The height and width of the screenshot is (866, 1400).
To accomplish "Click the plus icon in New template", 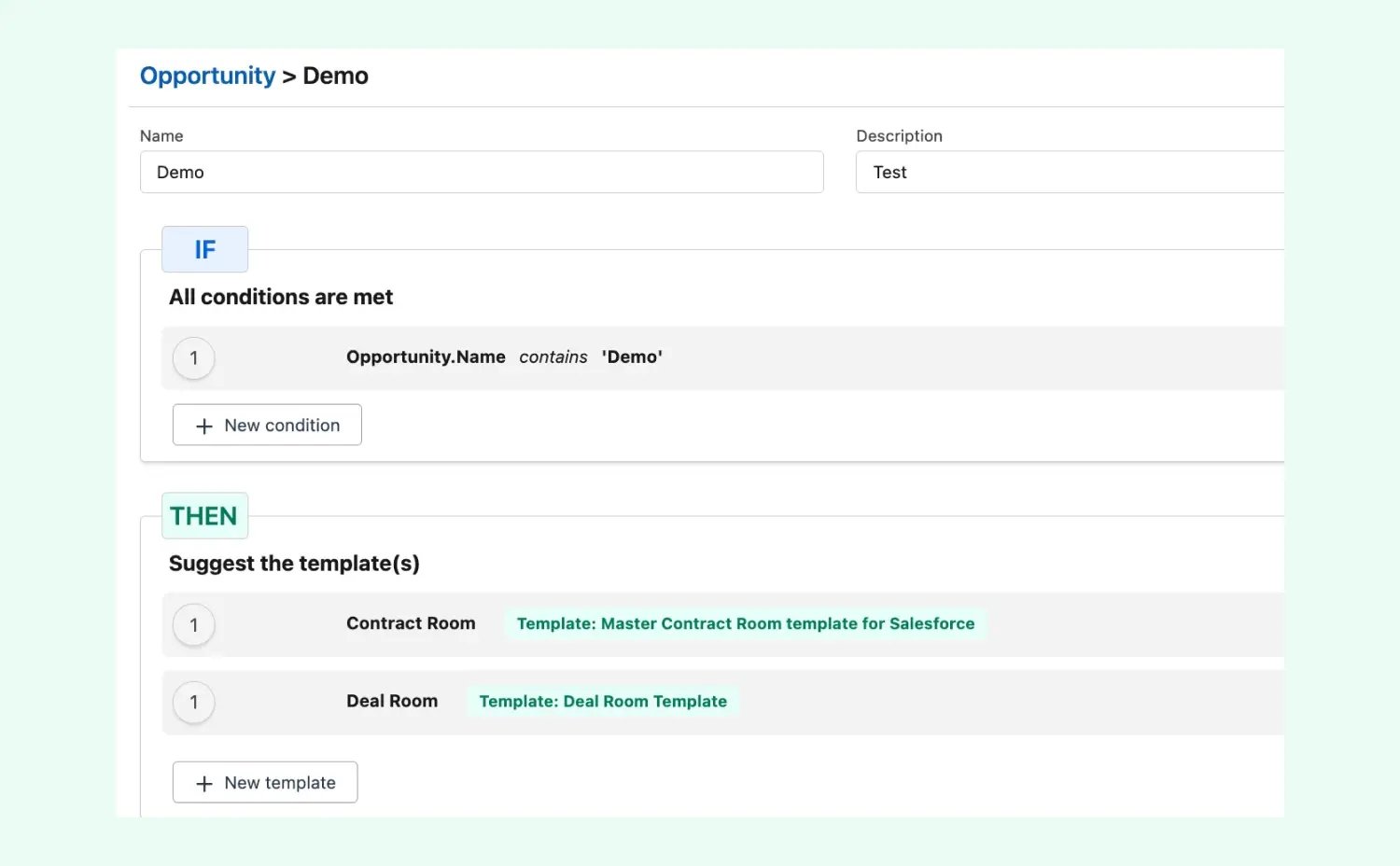I will [204, 783].
